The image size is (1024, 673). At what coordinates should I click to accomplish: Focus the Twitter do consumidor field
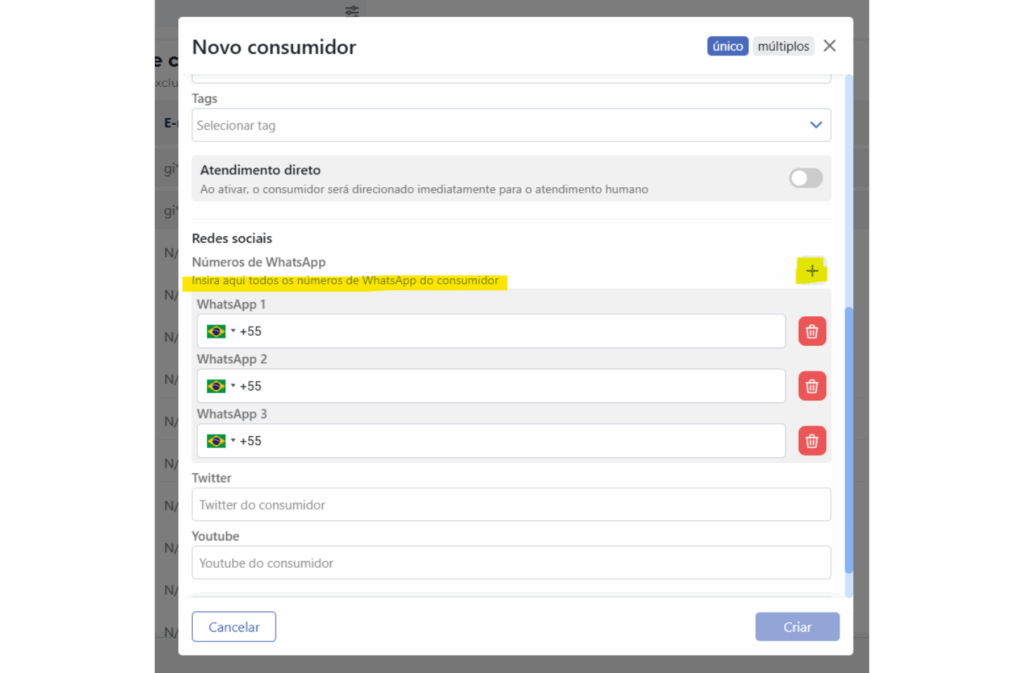(511, 505)
